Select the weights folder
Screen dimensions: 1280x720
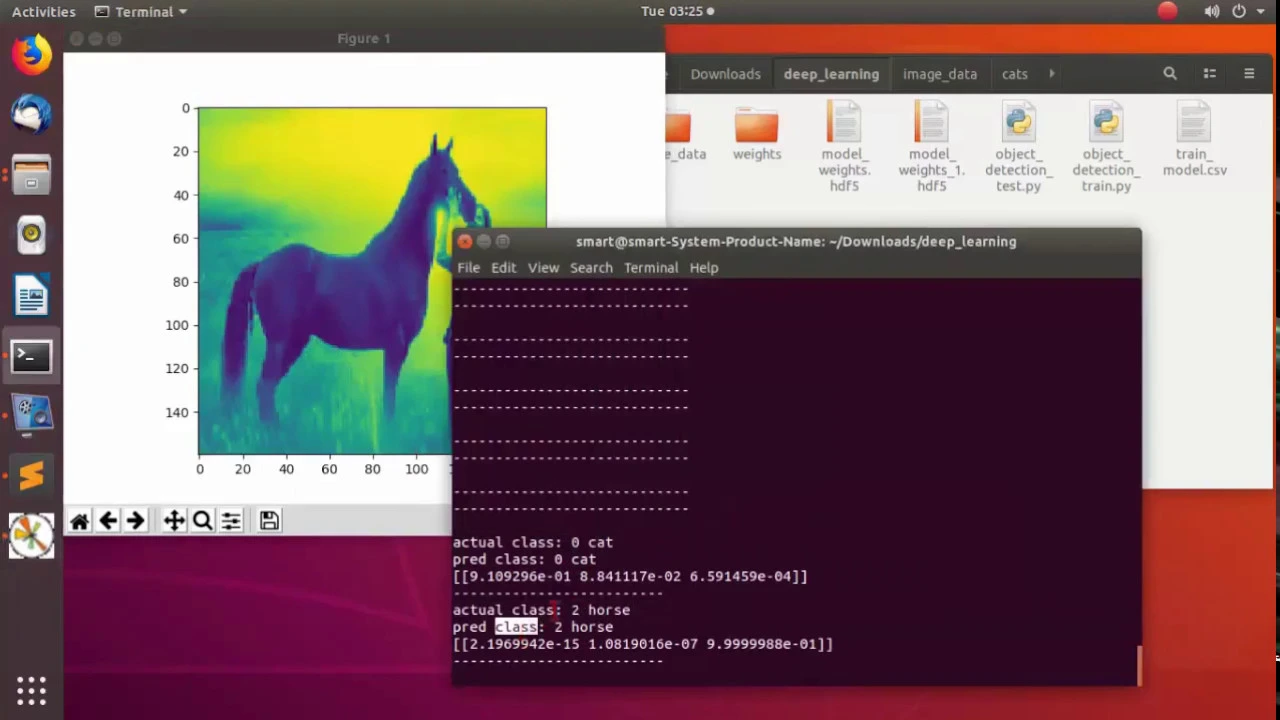point(756,134)
